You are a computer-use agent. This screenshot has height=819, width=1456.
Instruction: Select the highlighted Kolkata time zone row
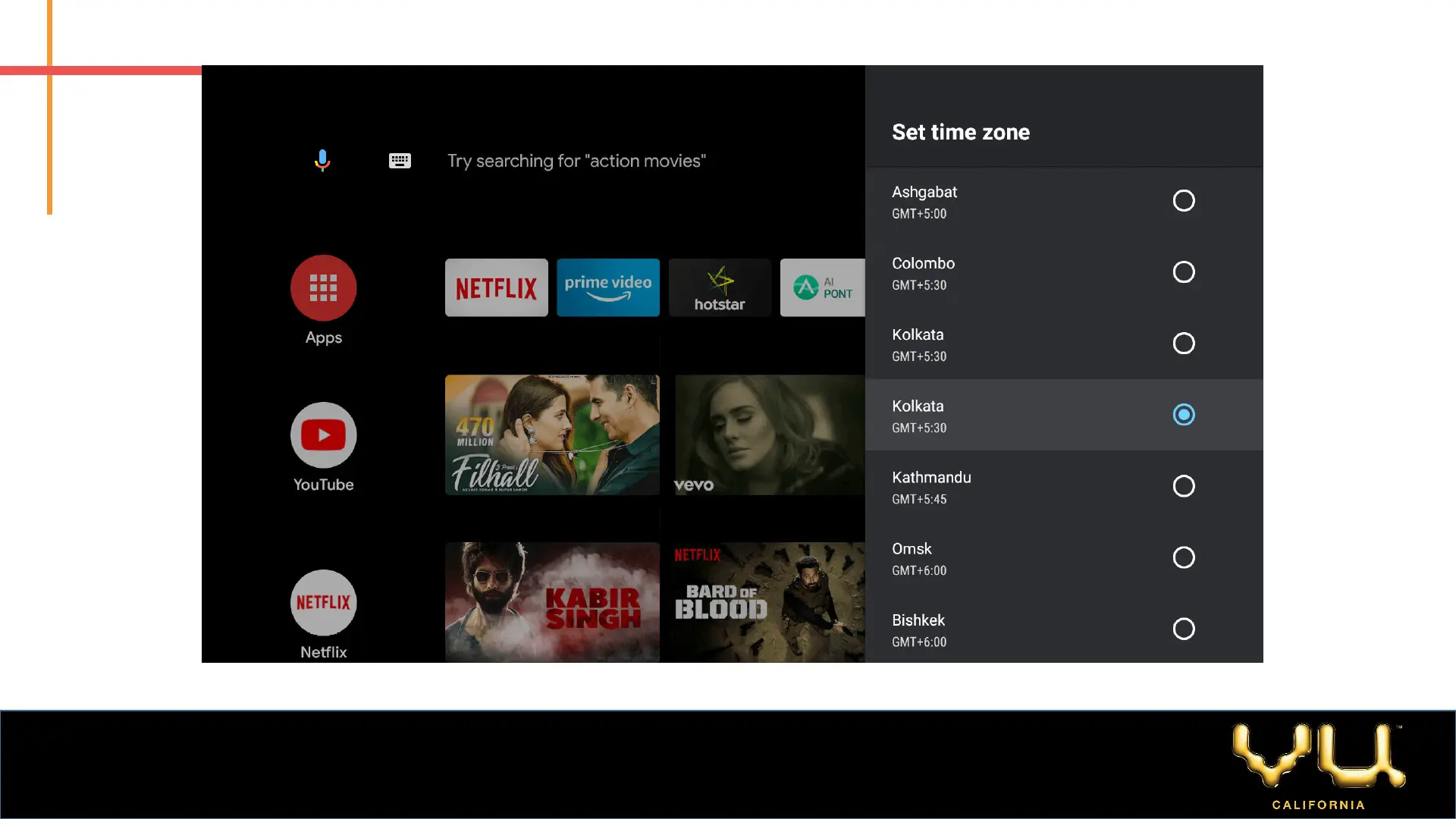tap(1063, 415)
